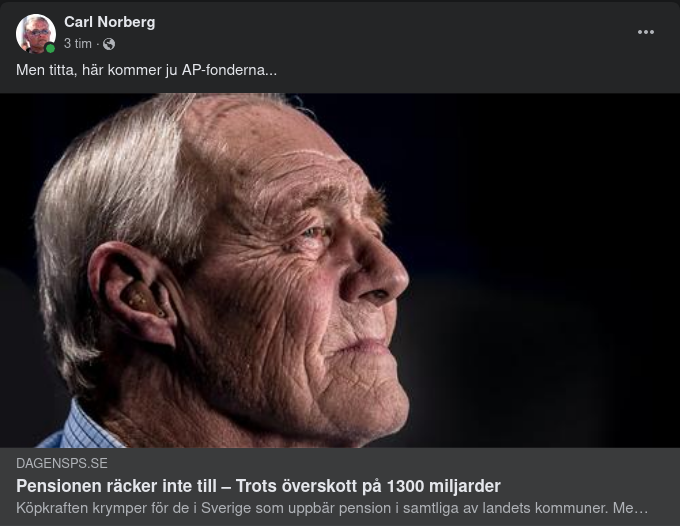Click the DAGENSPS.SE source domain label
680x526 pixels.
click(62, 464)
